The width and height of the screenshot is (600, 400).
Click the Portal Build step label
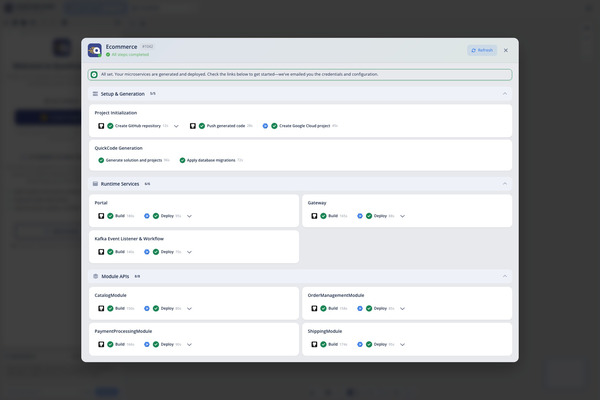click(120, 216)
